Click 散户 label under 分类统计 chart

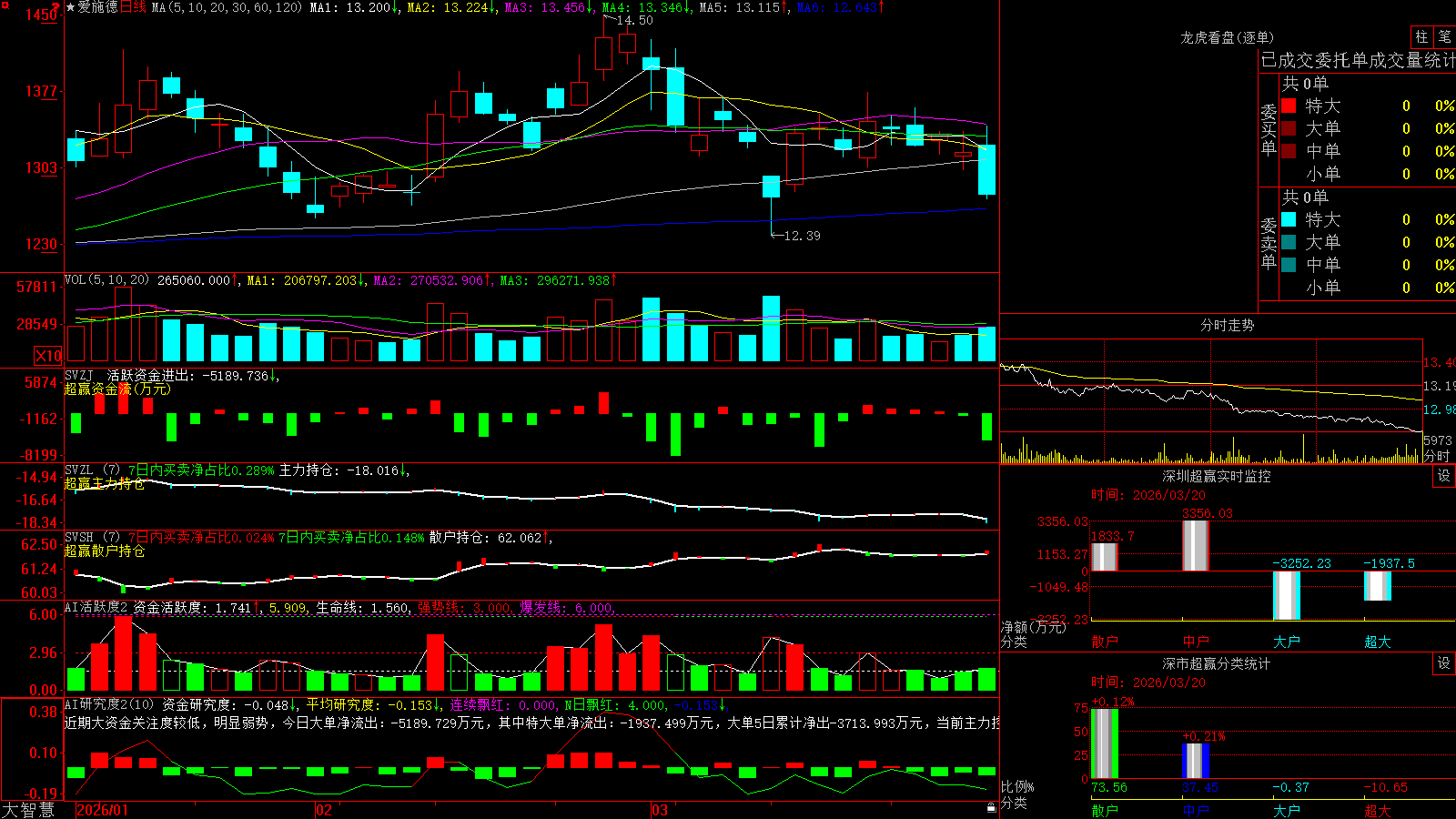click(x=1105, y=810)
